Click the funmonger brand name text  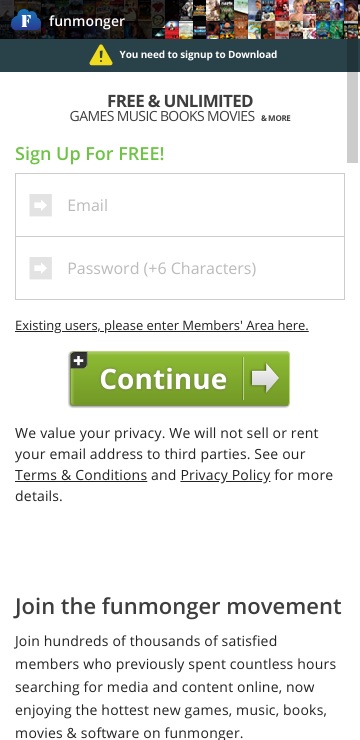point(87,22)
